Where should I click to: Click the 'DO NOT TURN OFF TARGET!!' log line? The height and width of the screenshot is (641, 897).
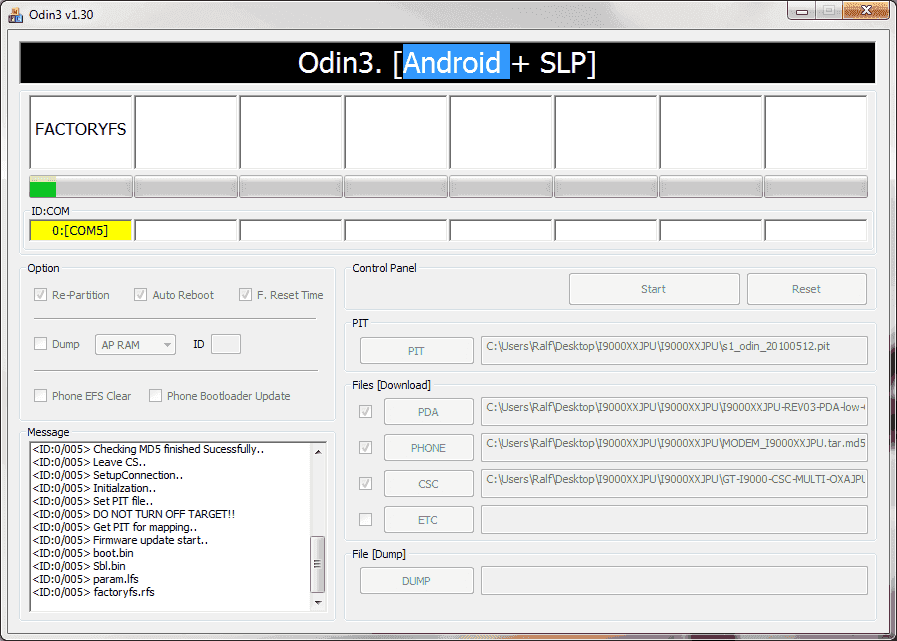[134, 514]
